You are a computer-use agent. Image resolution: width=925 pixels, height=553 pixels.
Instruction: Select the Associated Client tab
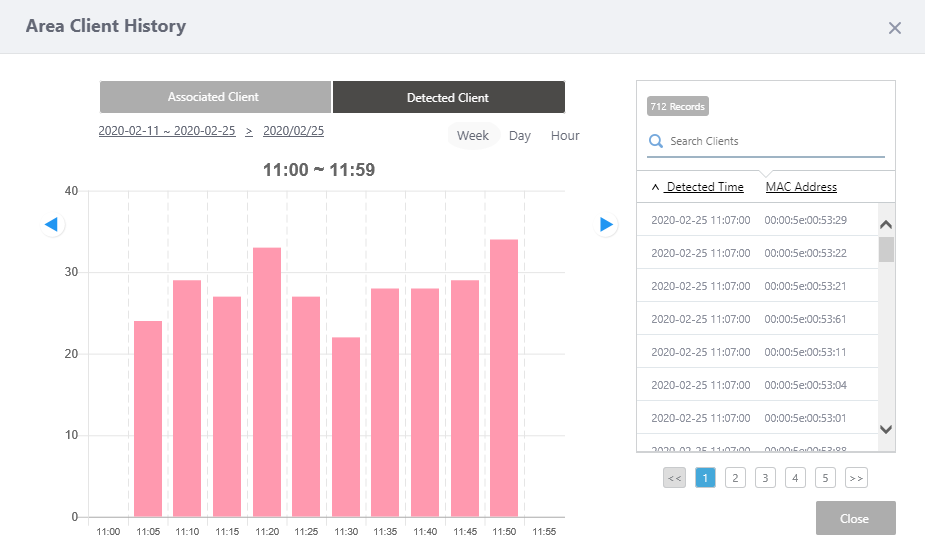214,97
